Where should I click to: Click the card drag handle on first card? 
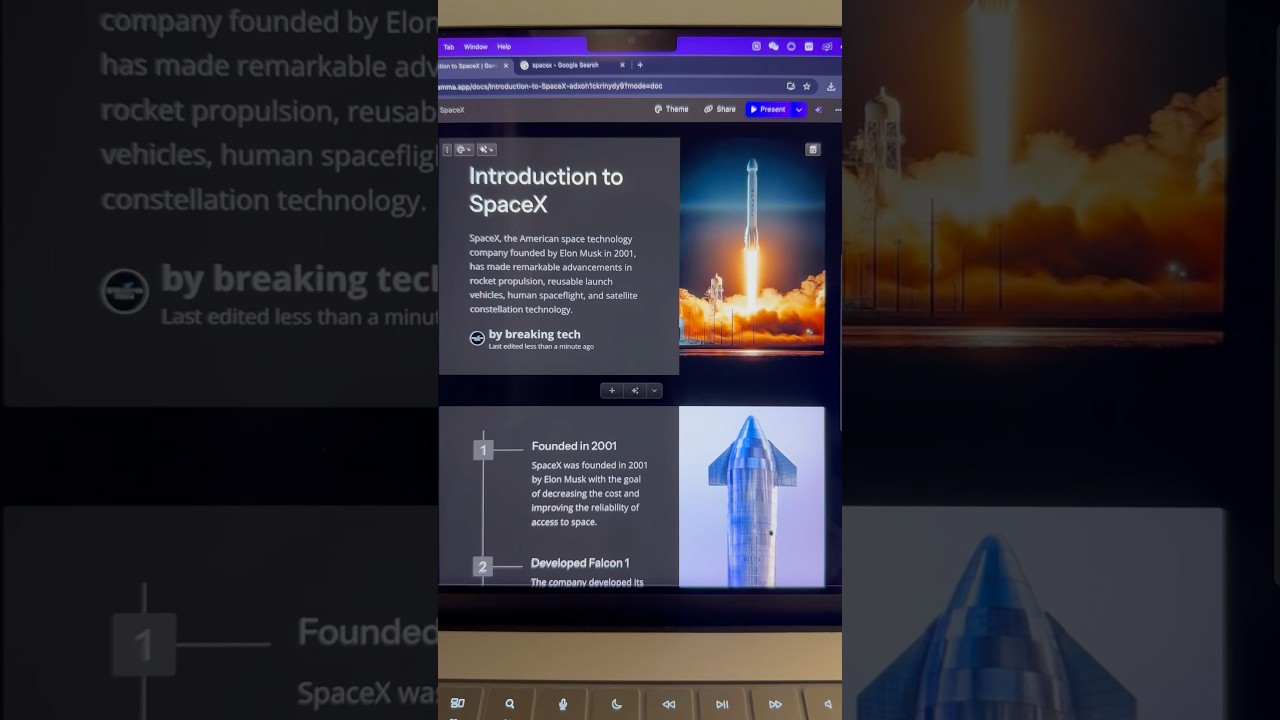pos(447,150)
